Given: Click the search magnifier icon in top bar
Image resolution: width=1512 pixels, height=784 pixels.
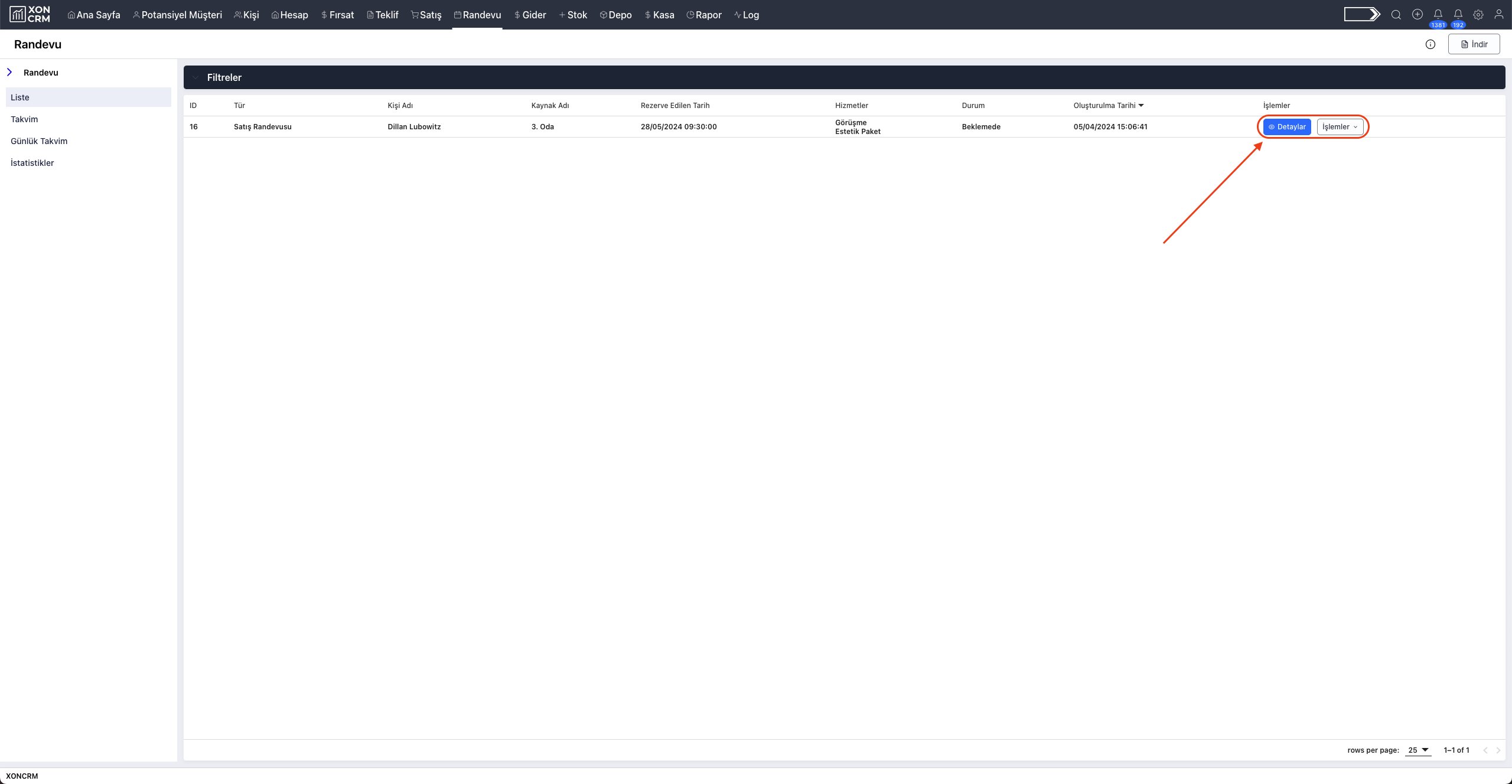Looking at the screenshot, I should click(1396, 15).
